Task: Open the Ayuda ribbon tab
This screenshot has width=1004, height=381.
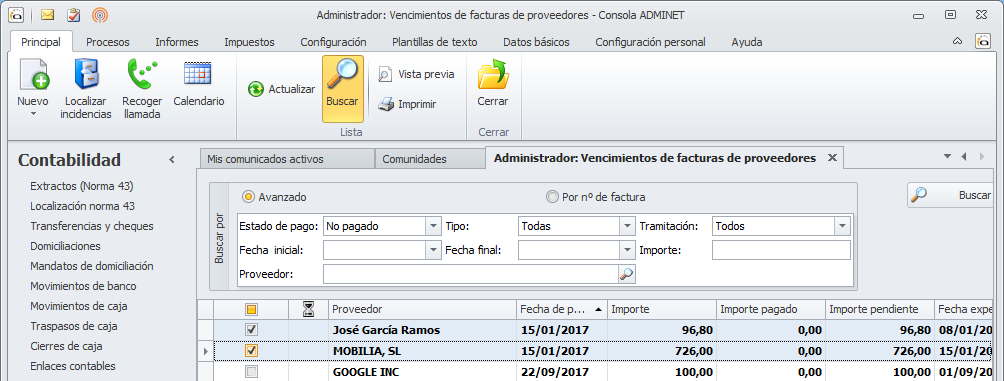Action: 747,42
